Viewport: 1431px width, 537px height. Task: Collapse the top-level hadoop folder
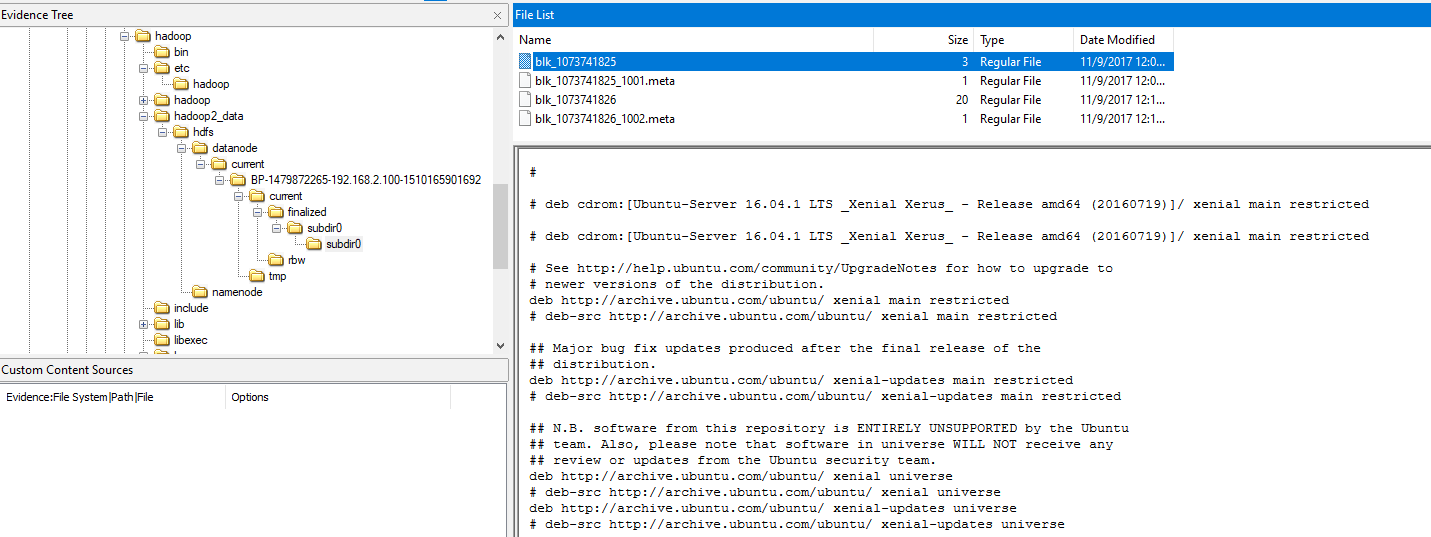(x=125, y=36)
